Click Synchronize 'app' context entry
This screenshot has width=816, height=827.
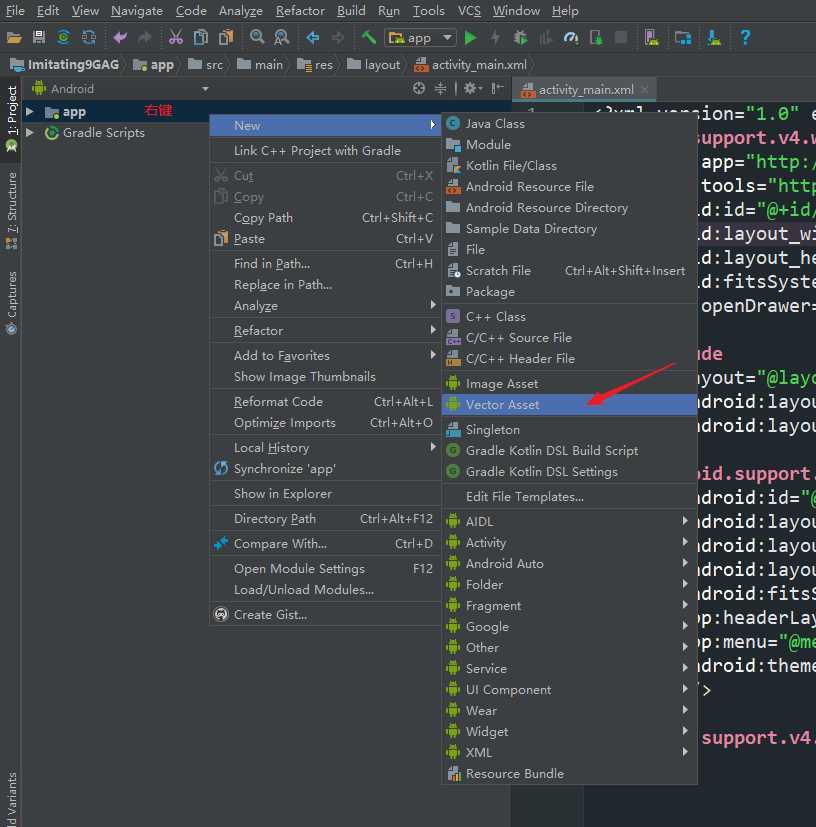[x=325, y=469]
